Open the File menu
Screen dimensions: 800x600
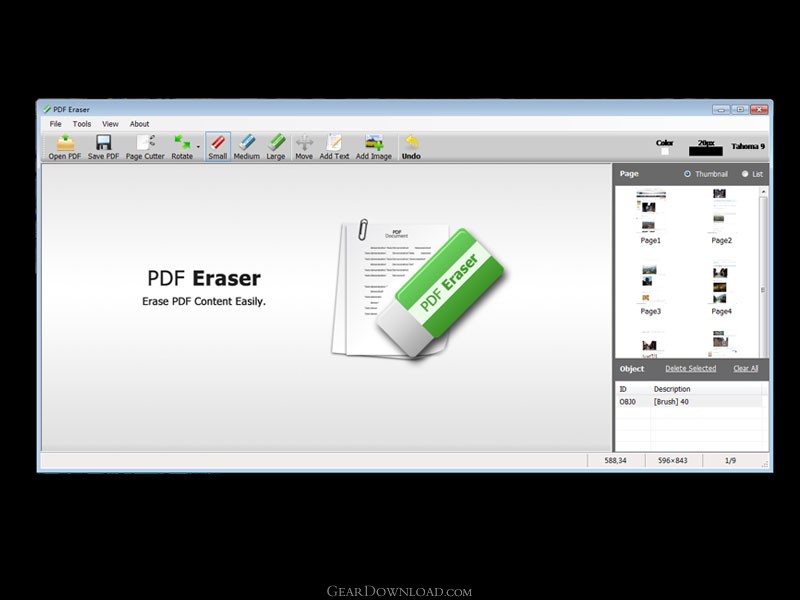coord(56,124)
